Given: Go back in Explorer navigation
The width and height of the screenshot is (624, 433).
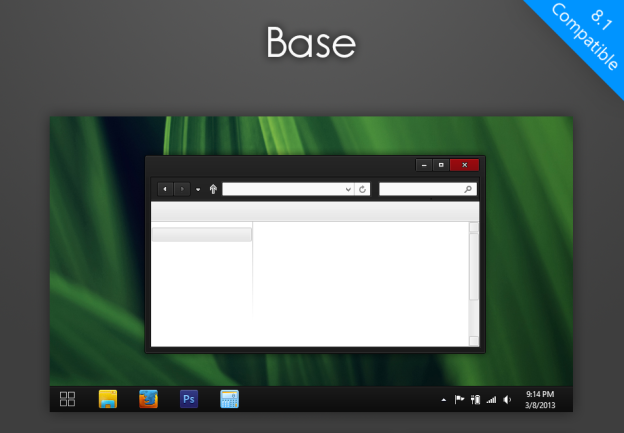Looking at the screenshot, I should tap(165, 189).
